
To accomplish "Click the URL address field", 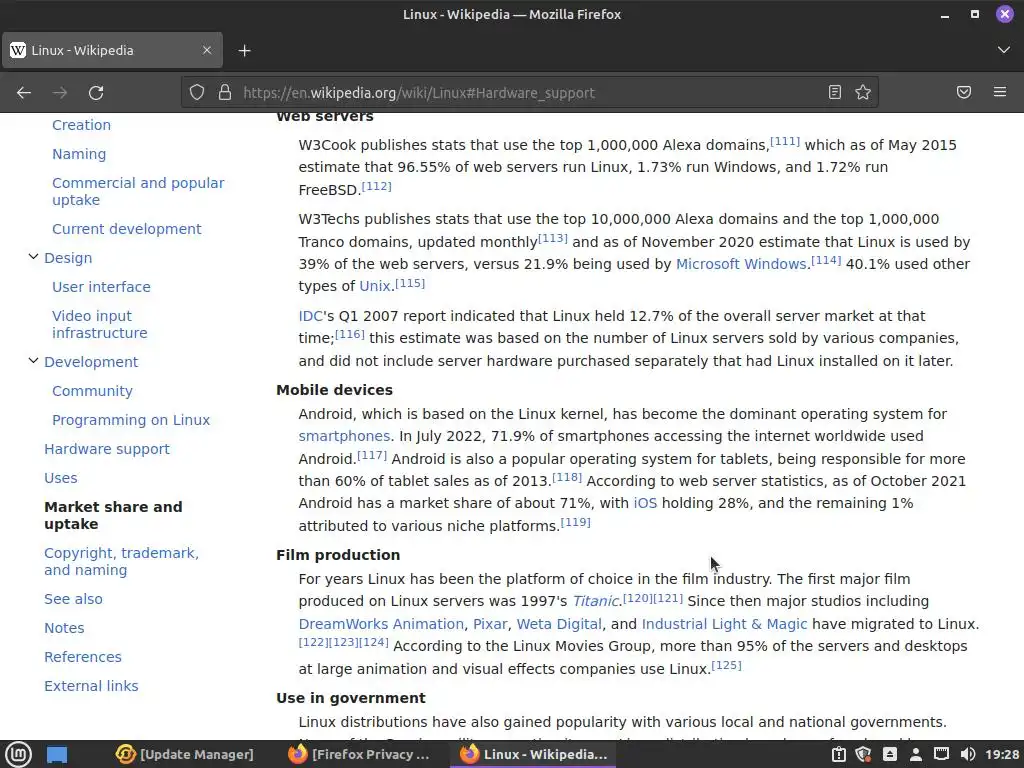I will (x=529, y=93).
